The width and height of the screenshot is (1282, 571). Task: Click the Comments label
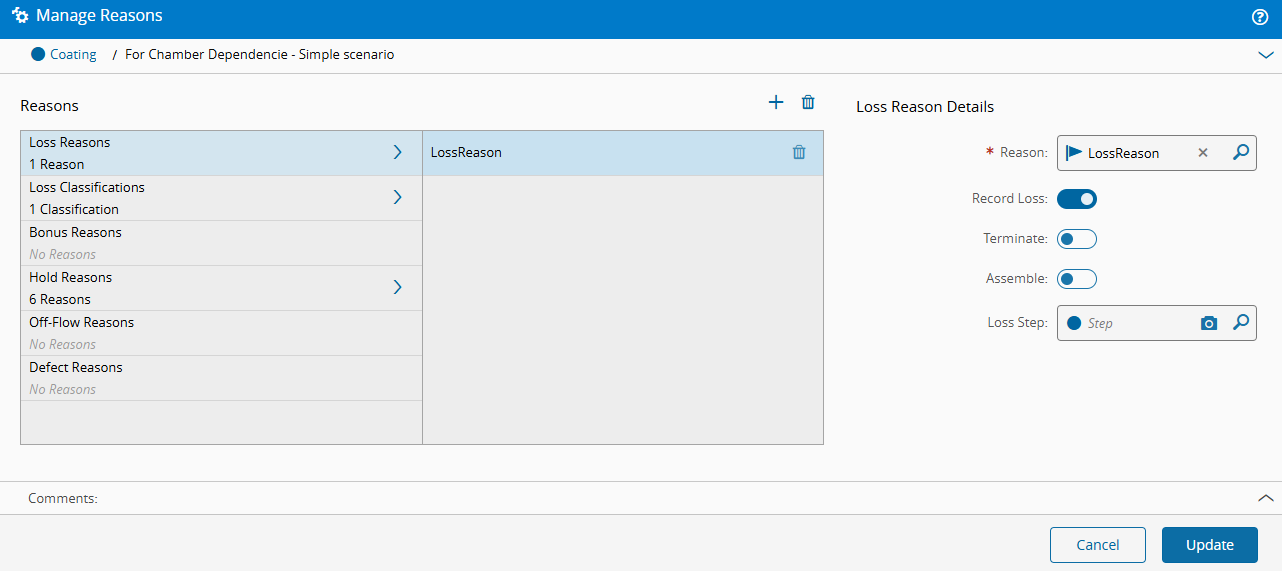point(63,498)
